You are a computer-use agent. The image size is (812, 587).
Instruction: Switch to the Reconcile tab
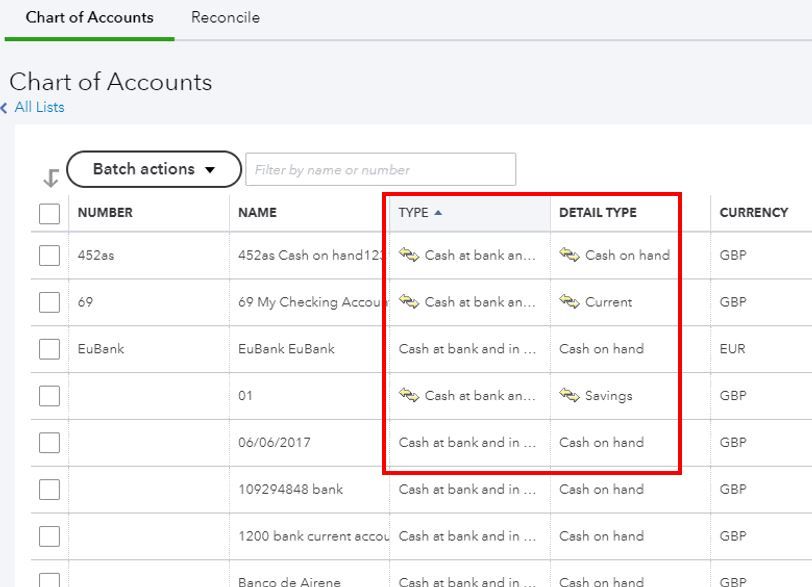225,17
